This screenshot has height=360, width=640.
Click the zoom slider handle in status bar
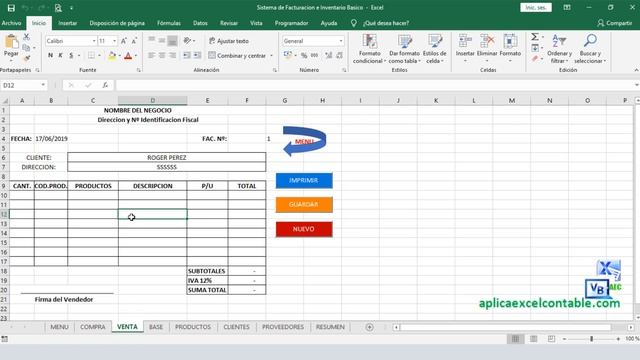coord(591,339)
